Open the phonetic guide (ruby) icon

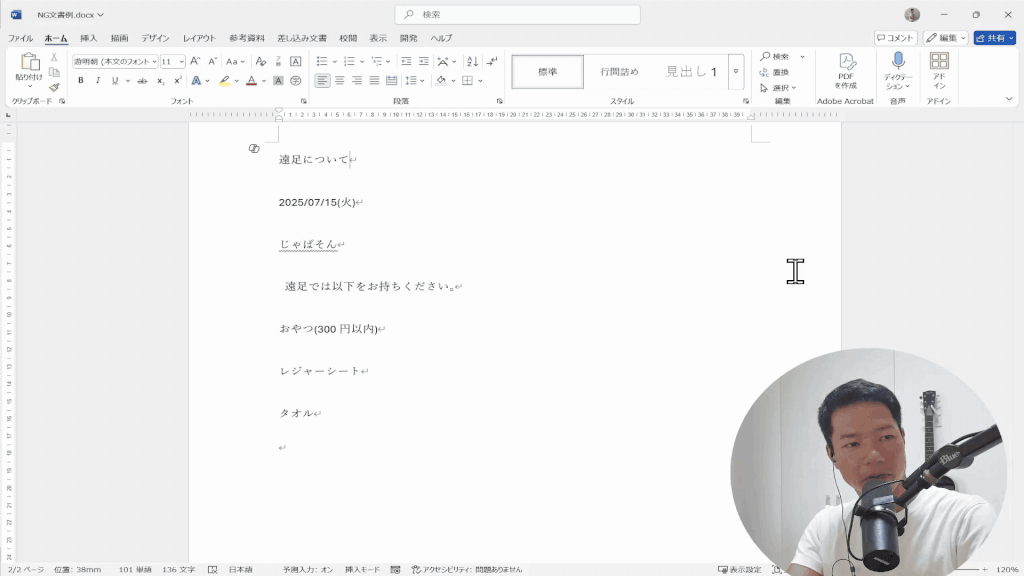[278, 61]
